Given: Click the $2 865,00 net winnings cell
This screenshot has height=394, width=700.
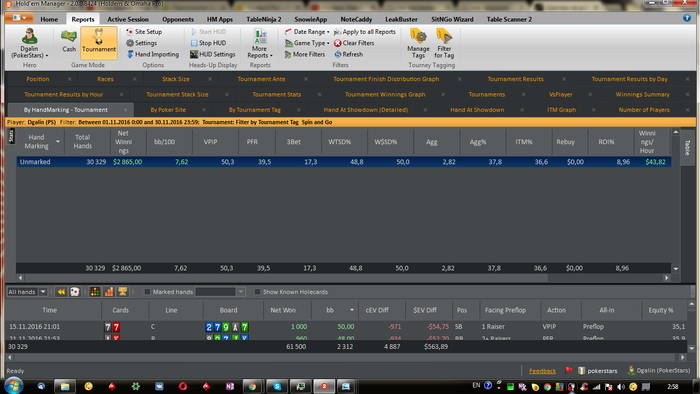Looking at the screenshot, I should pyautogui.click(x=128, y=162).
